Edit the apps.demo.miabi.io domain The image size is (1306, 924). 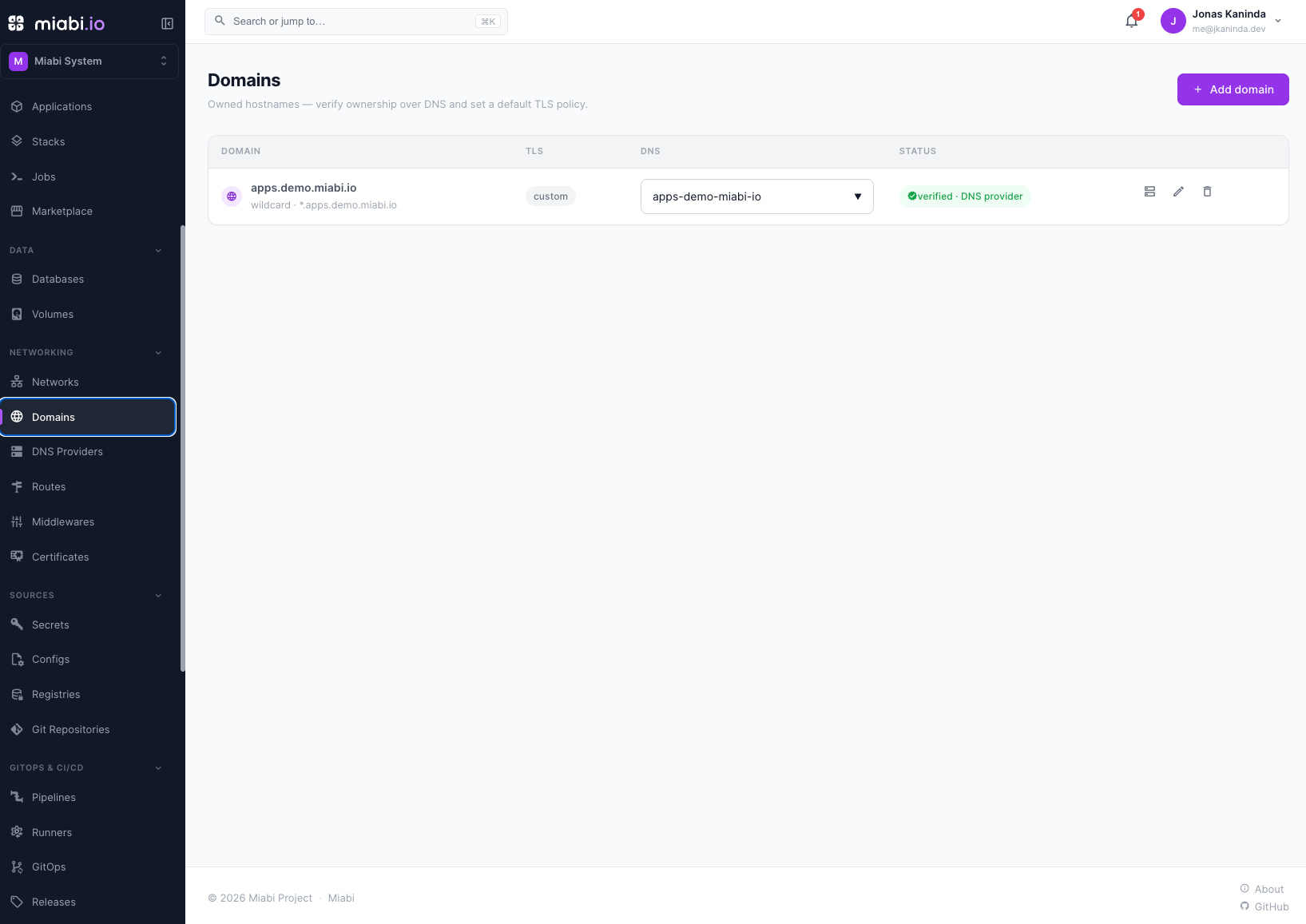coord(1178,192)
